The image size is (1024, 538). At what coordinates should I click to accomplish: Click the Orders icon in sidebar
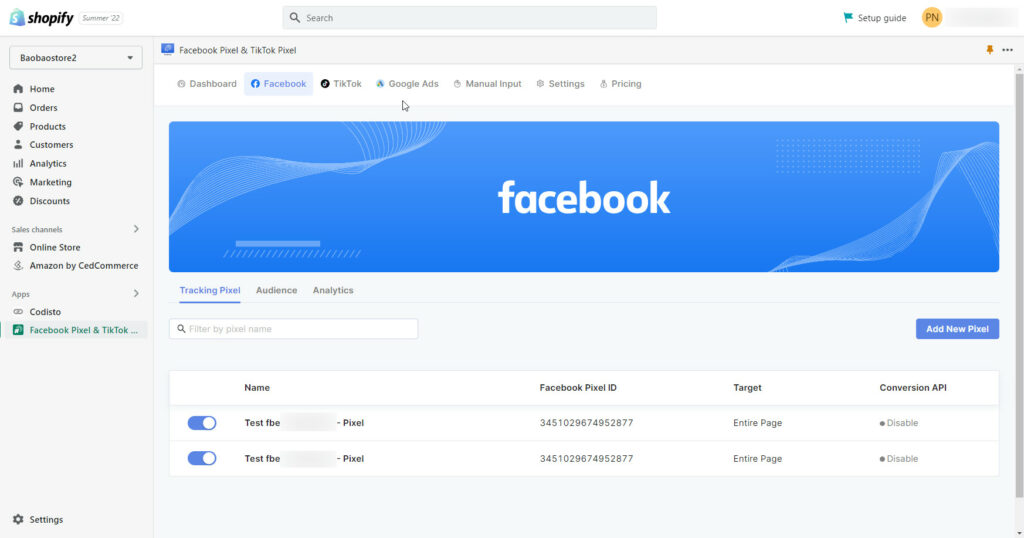18,108
